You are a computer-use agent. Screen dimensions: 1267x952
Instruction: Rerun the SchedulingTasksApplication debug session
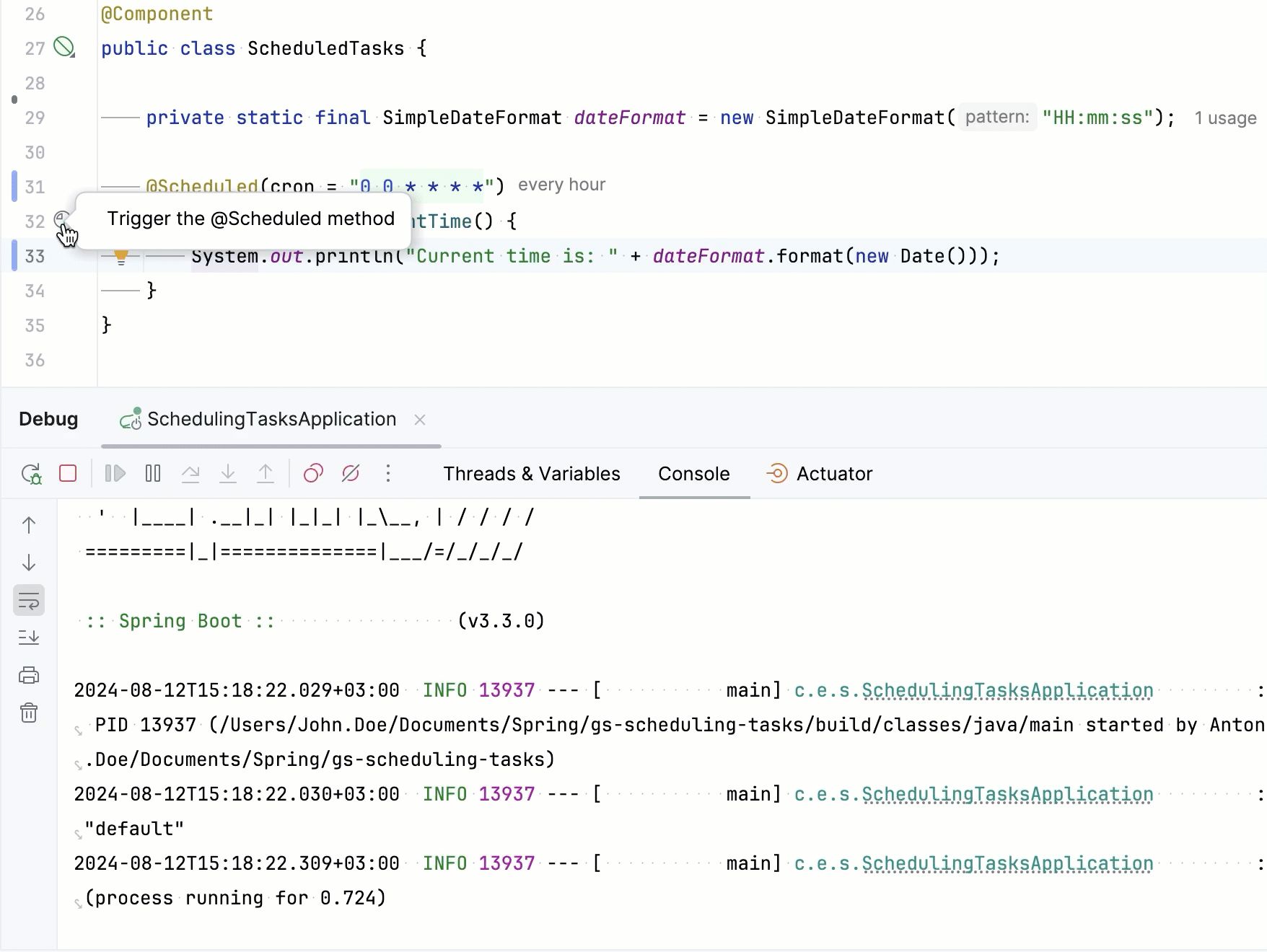pos(30,474)
